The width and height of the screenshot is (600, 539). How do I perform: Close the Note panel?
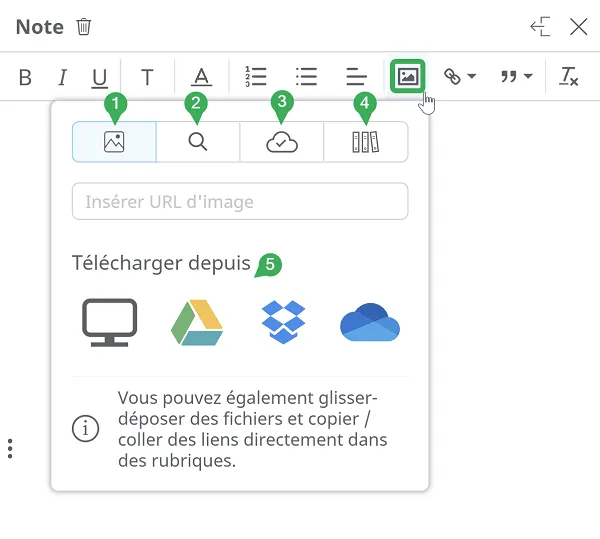[x=579, y=27]
